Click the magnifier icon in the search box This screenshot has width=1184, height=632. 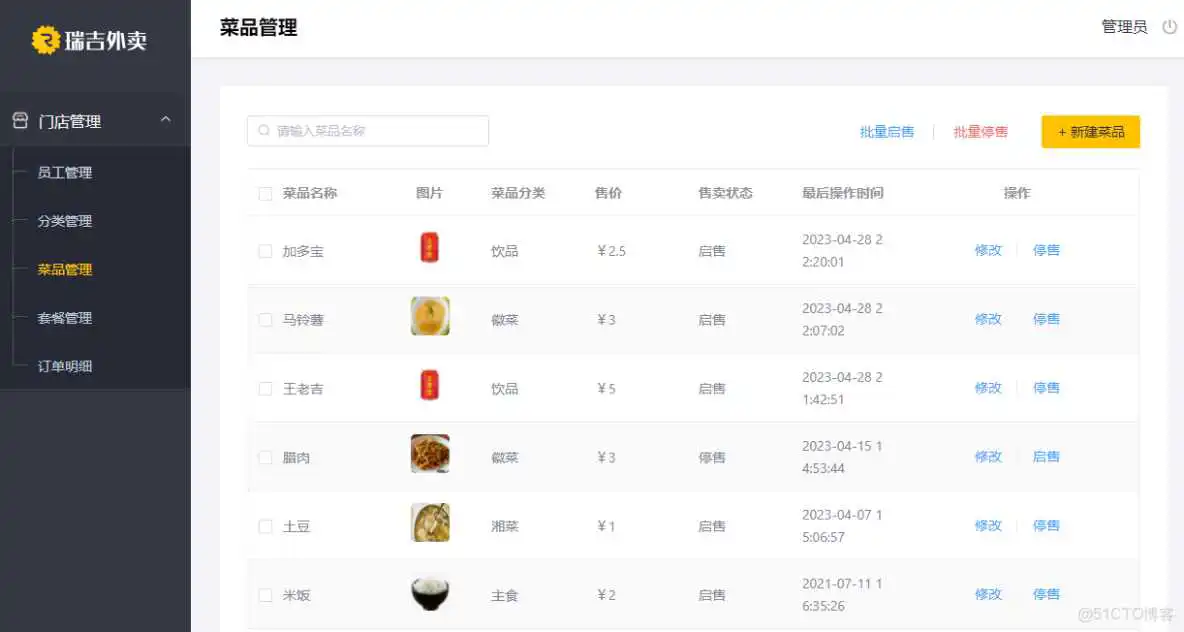point(263,130)
